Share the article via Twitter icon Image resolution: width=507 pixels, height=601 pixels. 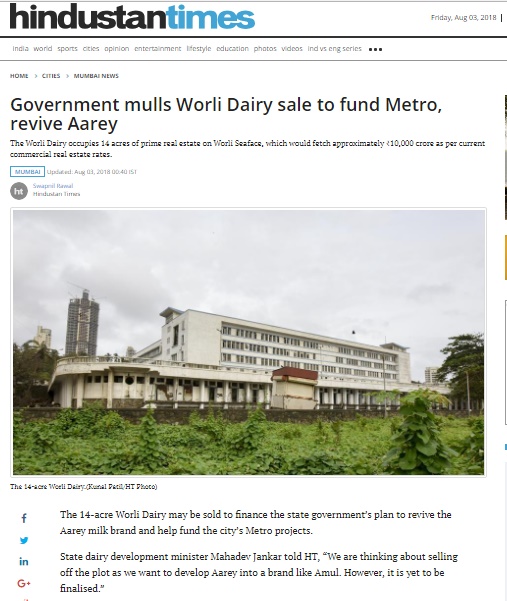tap(24, 540)
